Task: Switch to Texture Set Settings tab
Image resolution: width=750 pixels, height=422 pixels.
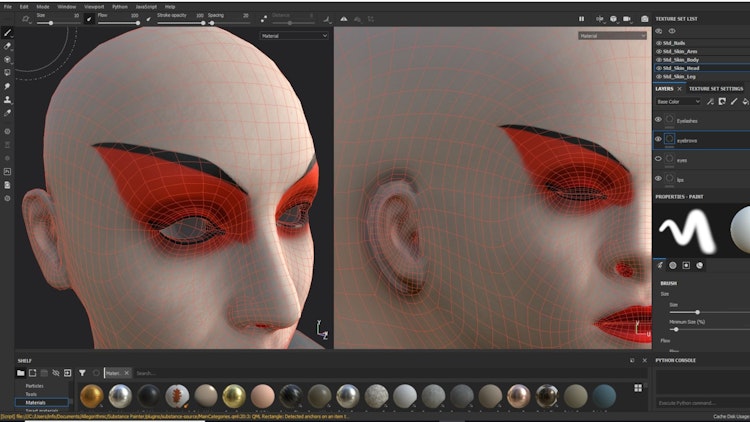Action: 716,88
